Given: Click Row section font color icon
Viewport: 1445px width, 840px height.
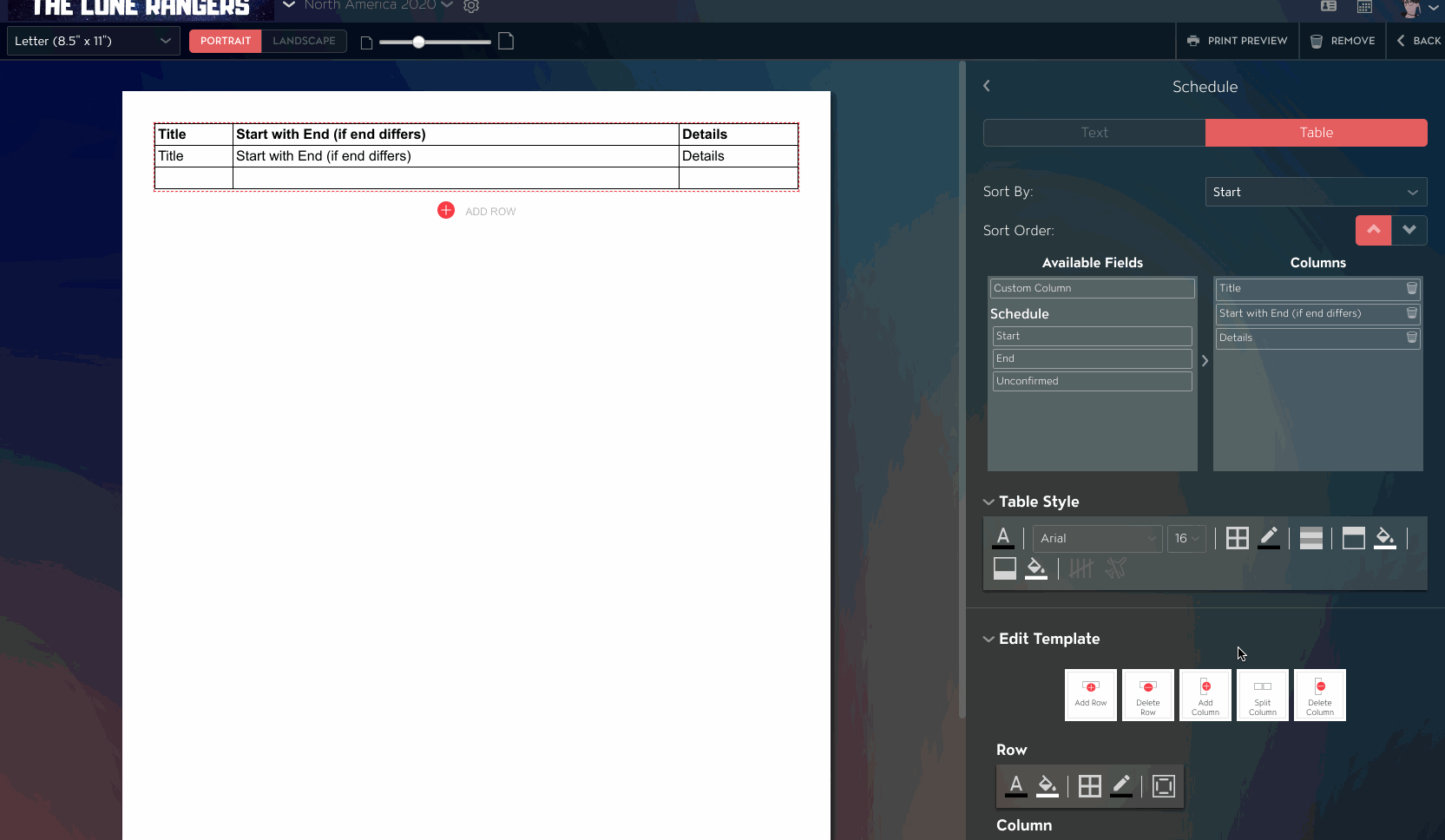Looking at the screenshot, I should [1016, 786].
